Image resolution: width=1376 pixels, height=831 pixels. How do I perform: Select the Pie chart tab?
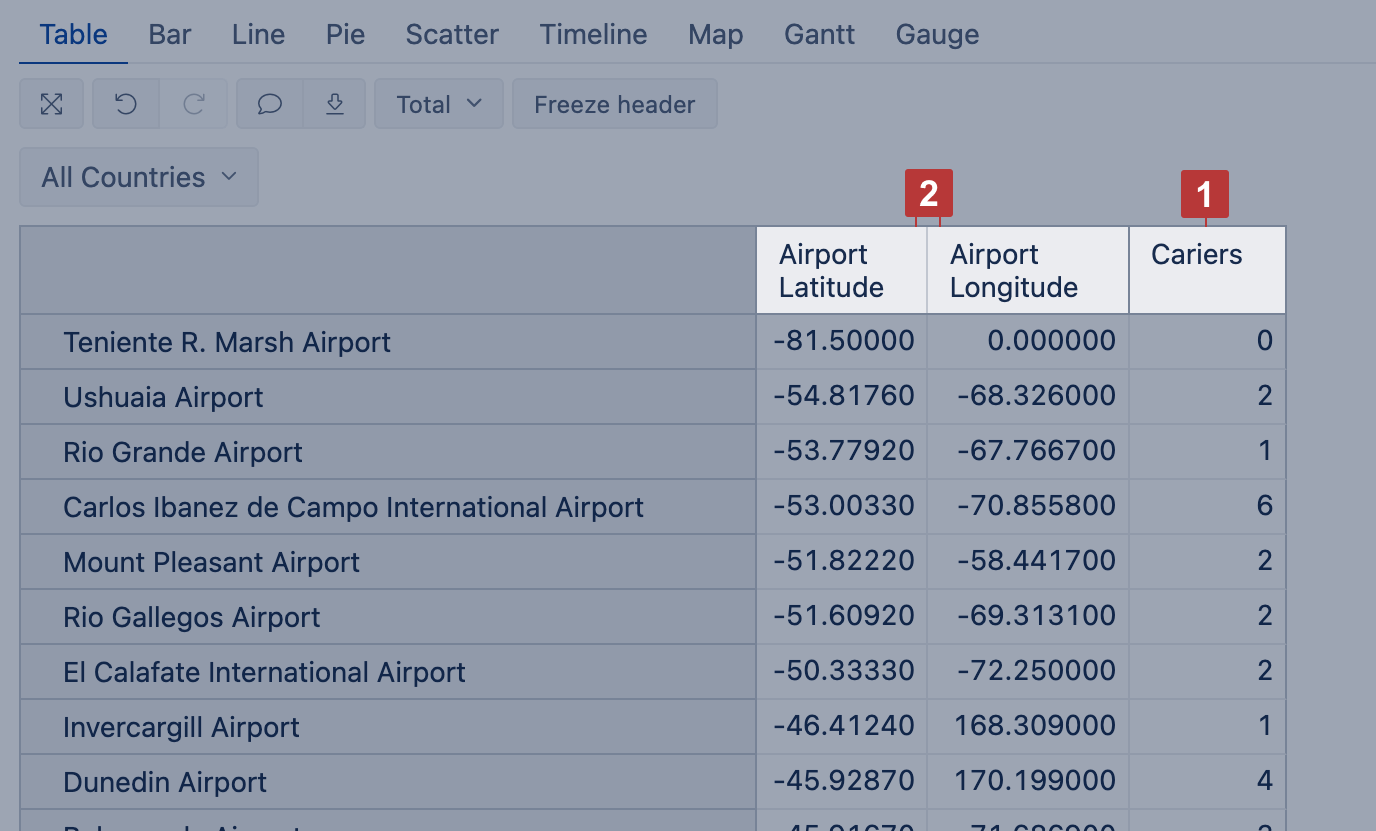point(345,34)
